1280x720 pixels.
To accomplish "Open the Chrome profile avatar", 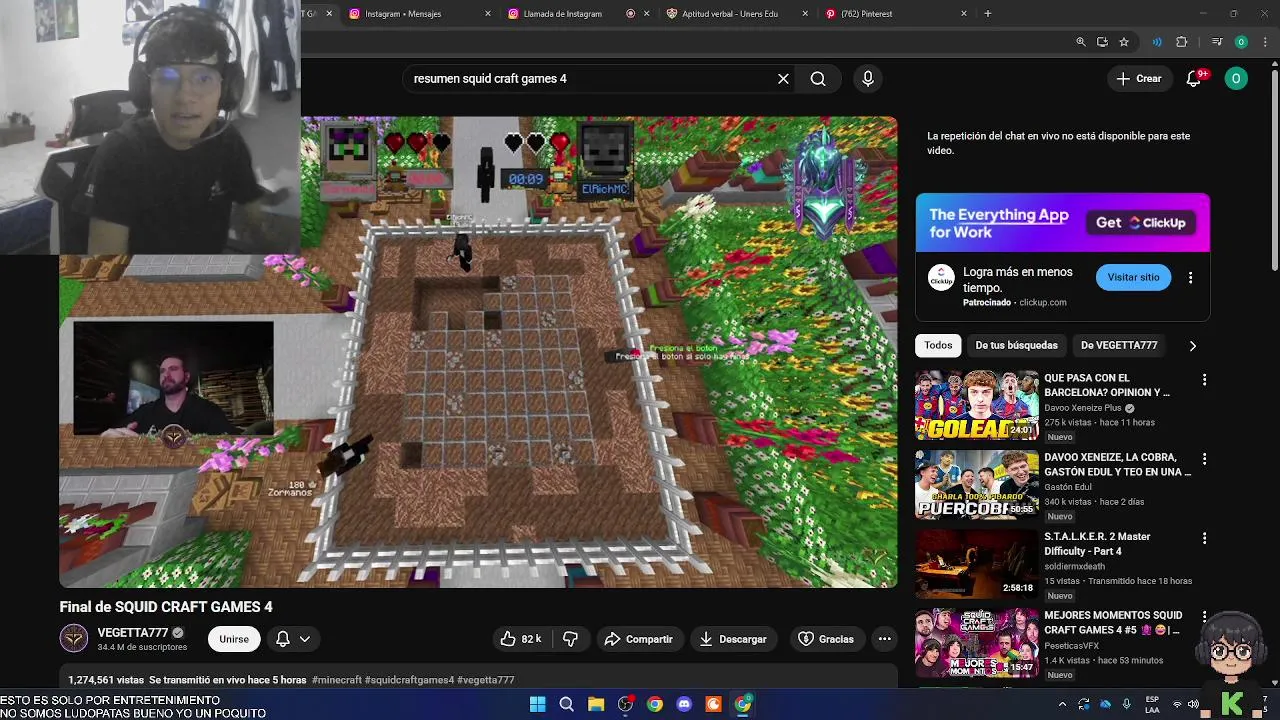I will [1241, 42].
